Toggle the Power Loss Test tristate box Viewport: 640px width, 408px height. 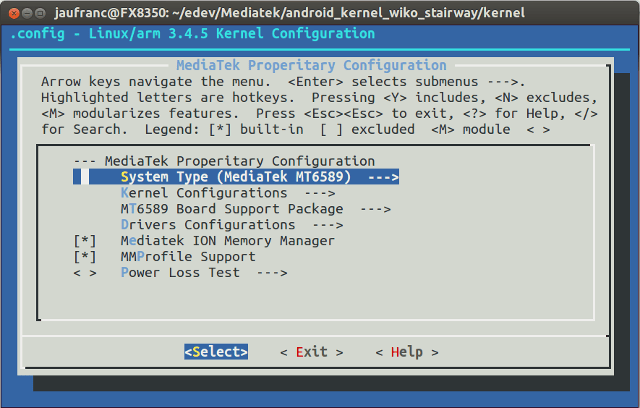point(85,273)
